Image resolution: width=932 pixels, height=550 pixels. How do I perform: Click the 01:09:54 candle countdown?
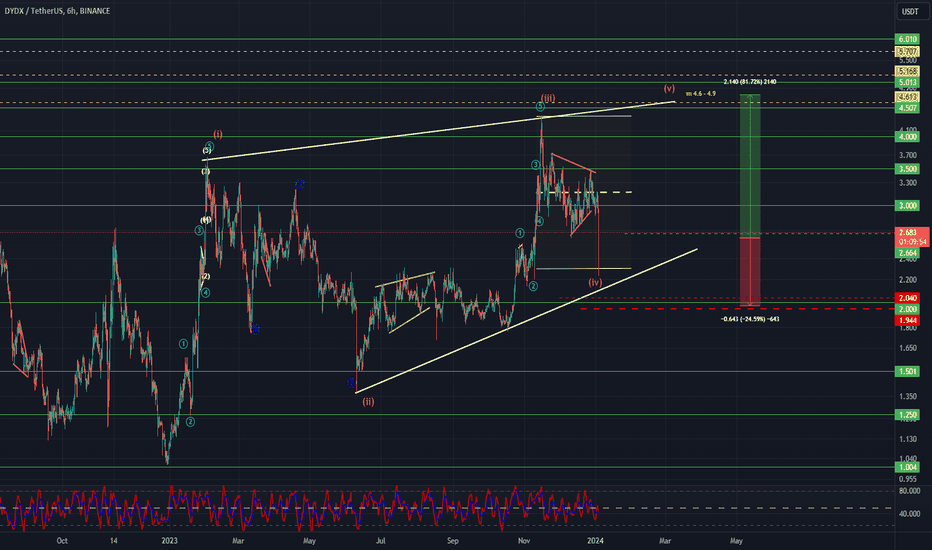coord(912,242)
